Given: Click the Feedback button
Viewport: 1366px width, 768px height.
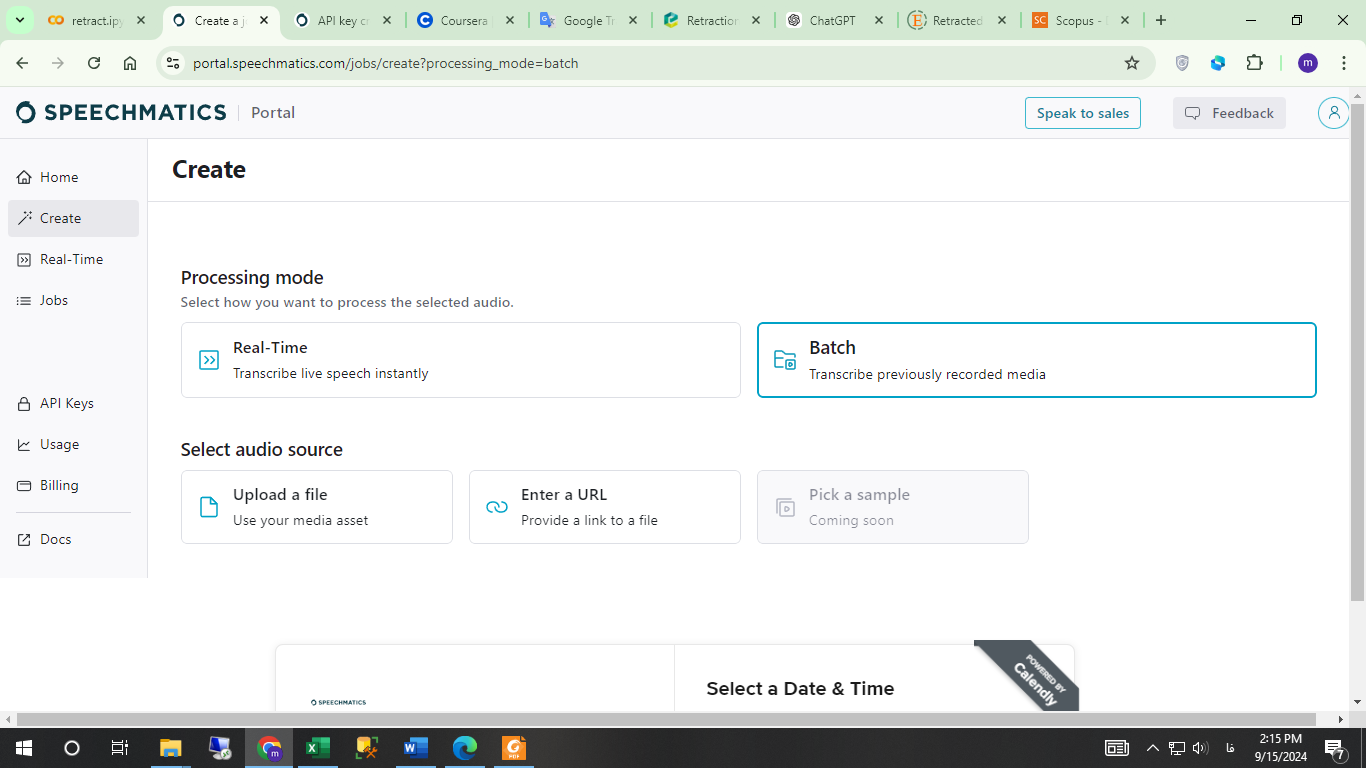Looking at the screenshot, I should (1229, 113).
